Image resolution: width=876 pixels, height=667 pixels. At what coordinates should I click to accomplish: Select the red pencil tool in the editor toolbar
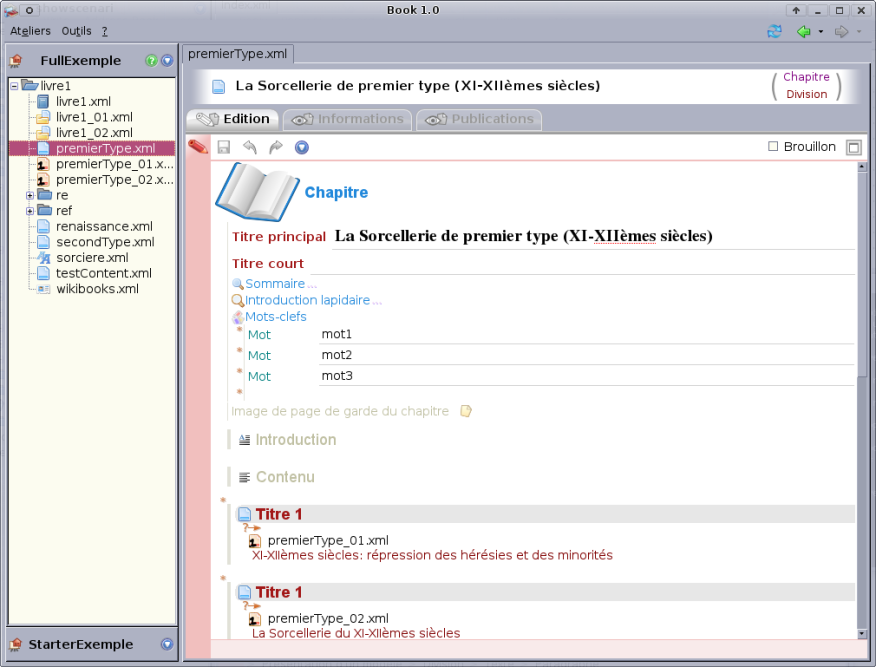coord(199,147)
